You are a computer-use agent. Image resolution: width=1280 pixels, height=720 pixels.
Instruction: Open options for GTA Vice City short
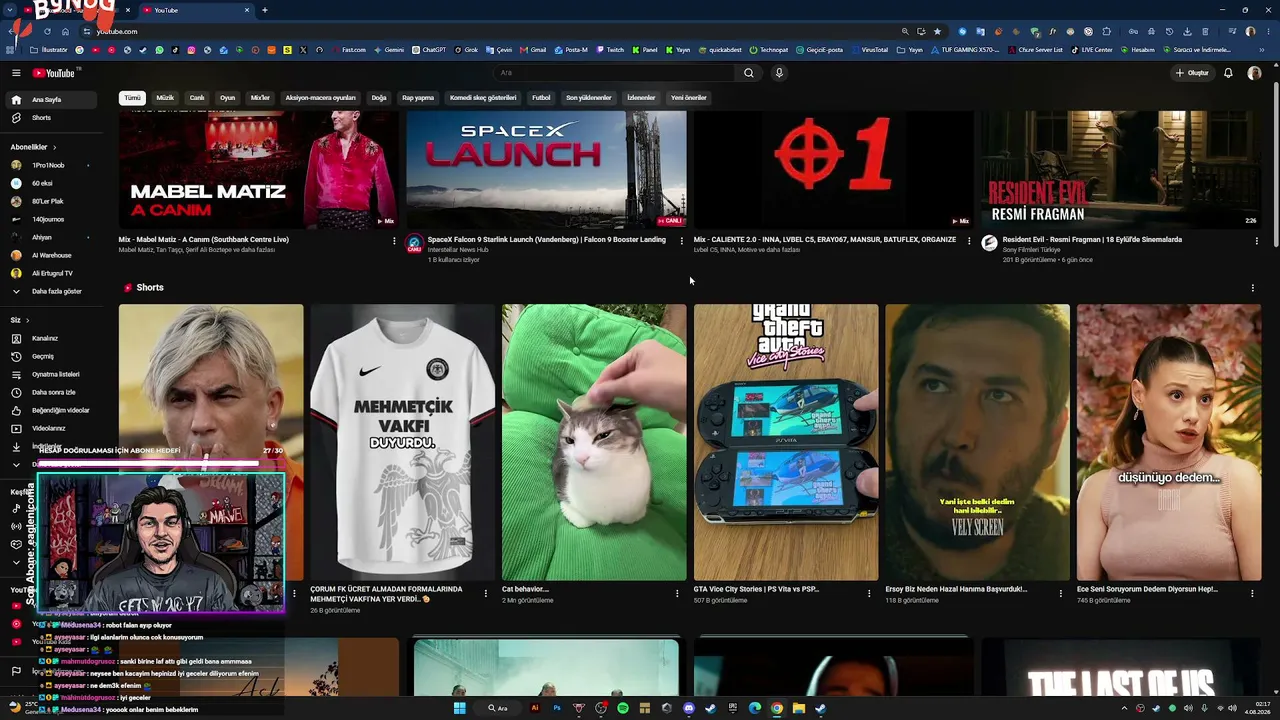[870, 593]
